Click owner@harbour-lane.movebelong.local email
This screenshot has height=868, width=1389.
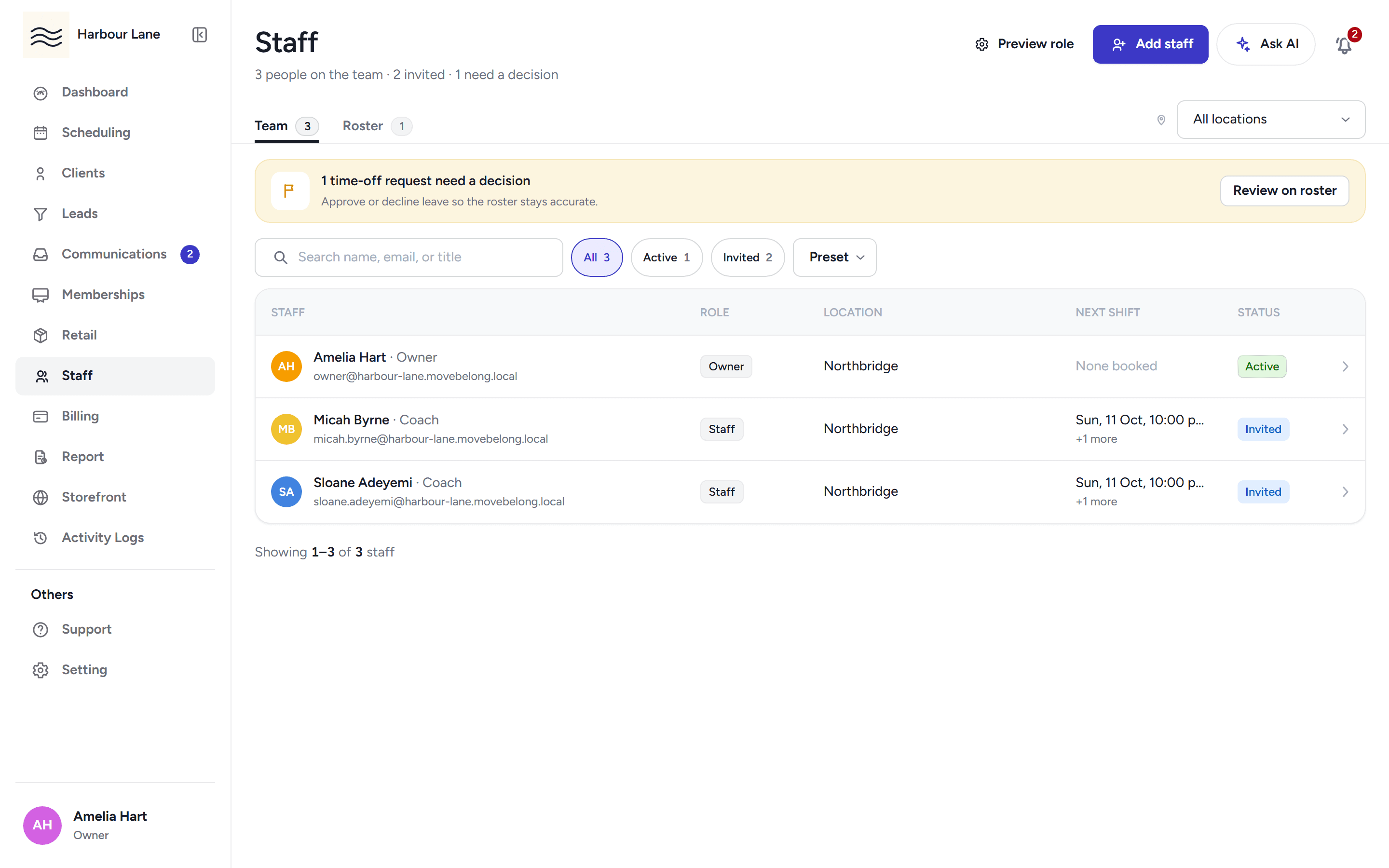pos(415,376)
